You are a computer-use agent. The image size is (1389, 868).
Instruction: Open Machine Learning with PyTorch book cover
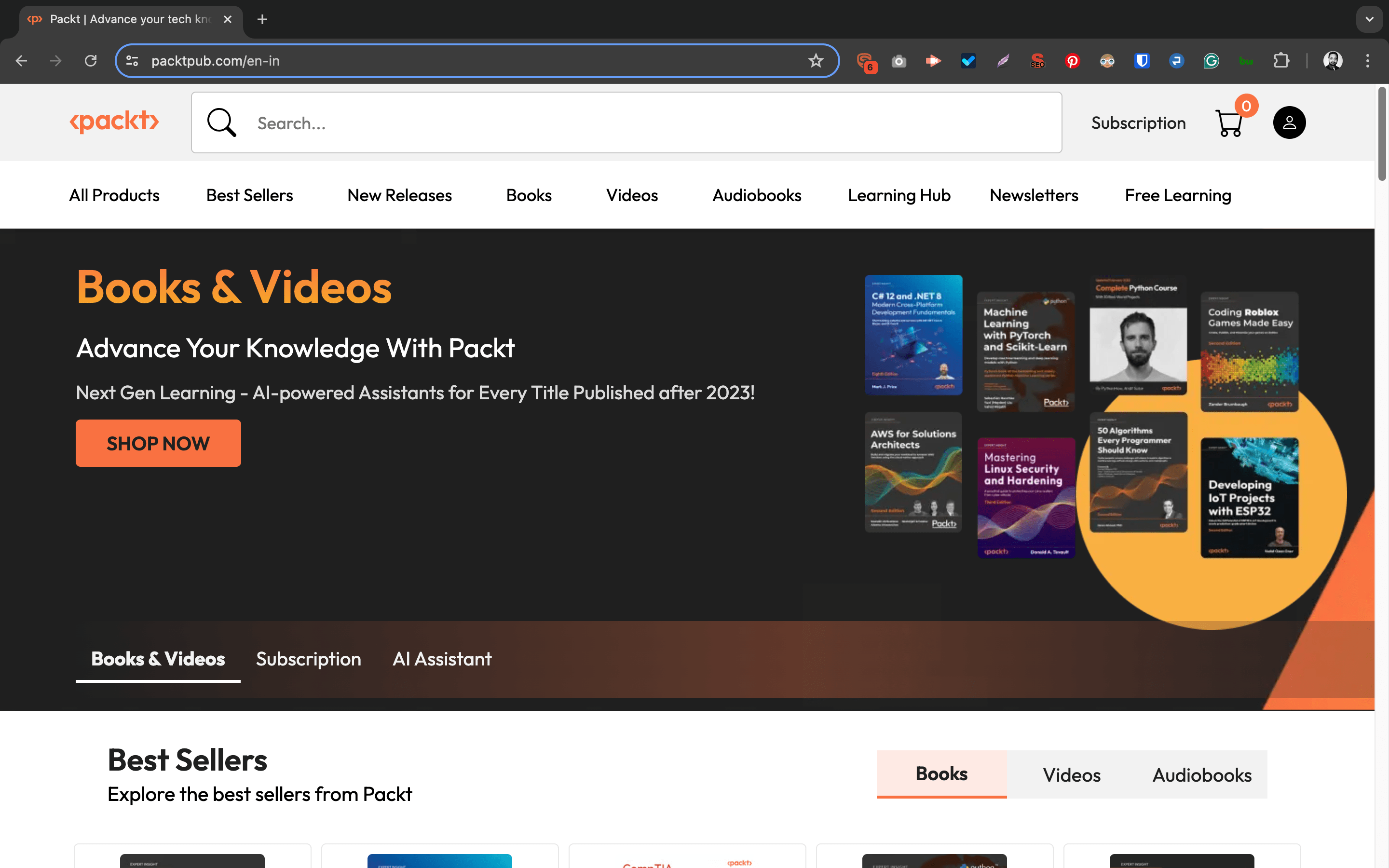pyautogui.click(x=1026, y=352)
